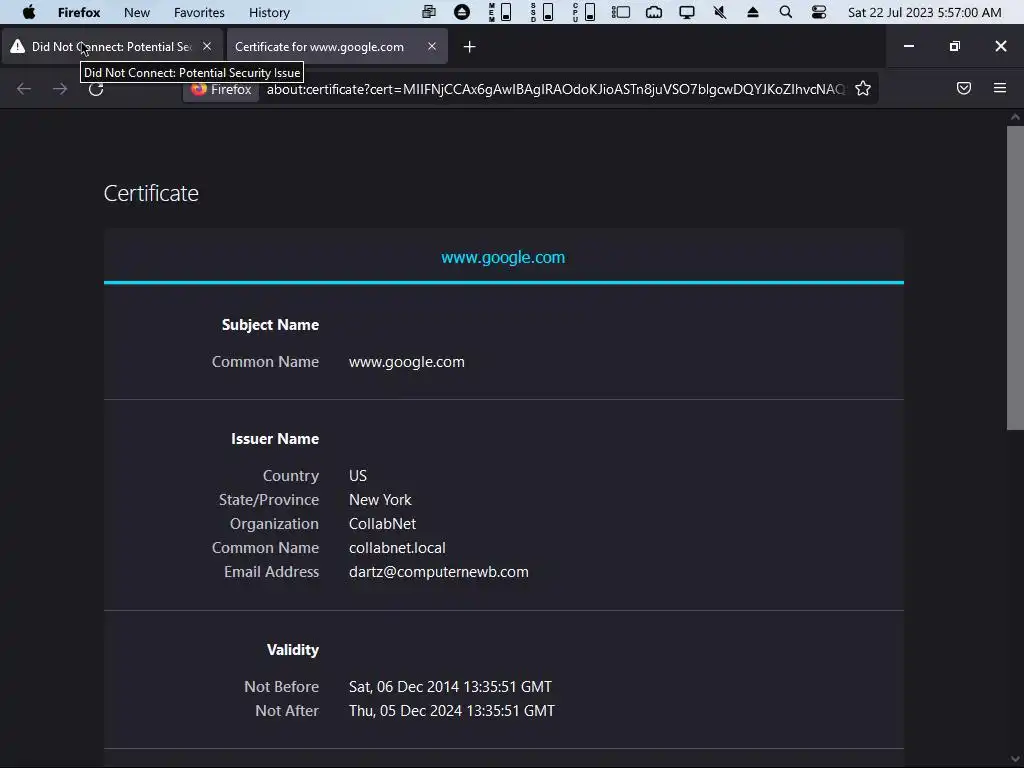Viewport: 1024px width, 768px height.
Task: Click the scrollbar up arrow
Action: coord(1015,118)
